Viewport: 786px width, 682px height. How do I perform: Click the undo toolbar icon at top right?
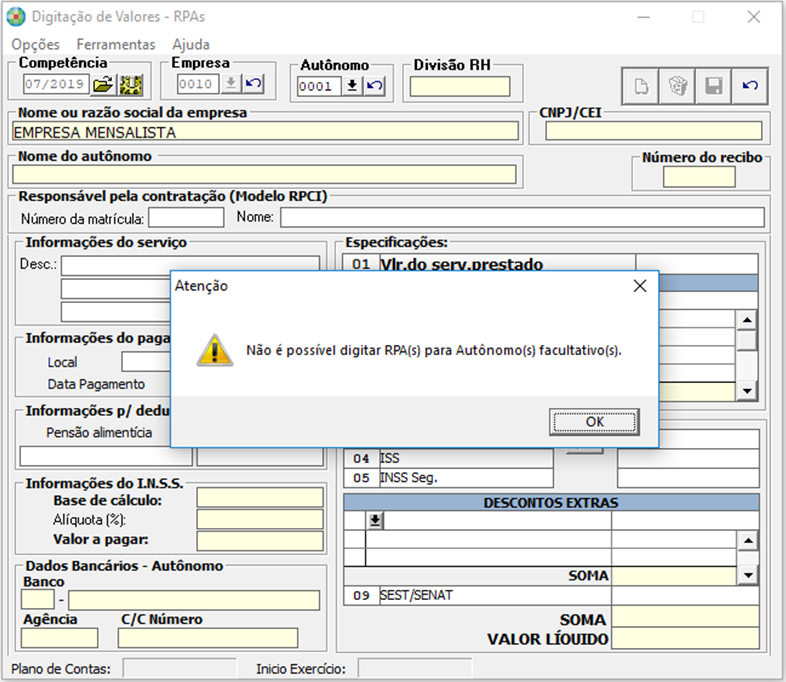(750, 86)
